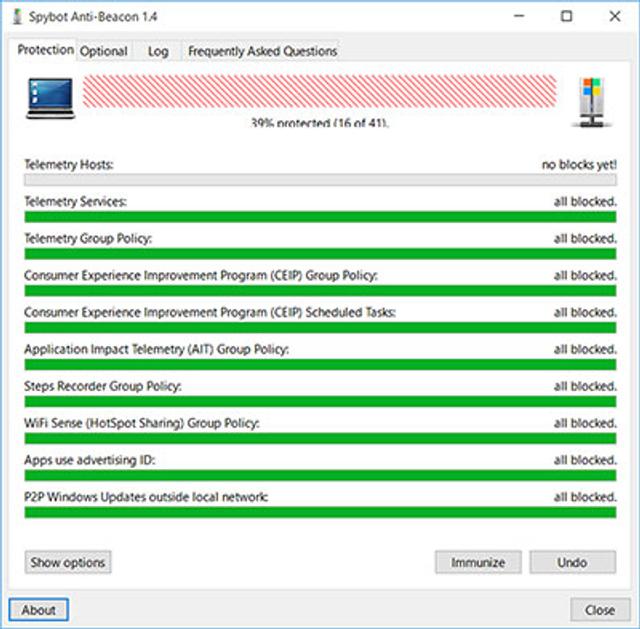
Task: Maximize the Spybot Anti-Beacon window
Action: click(x=567, y=16)
